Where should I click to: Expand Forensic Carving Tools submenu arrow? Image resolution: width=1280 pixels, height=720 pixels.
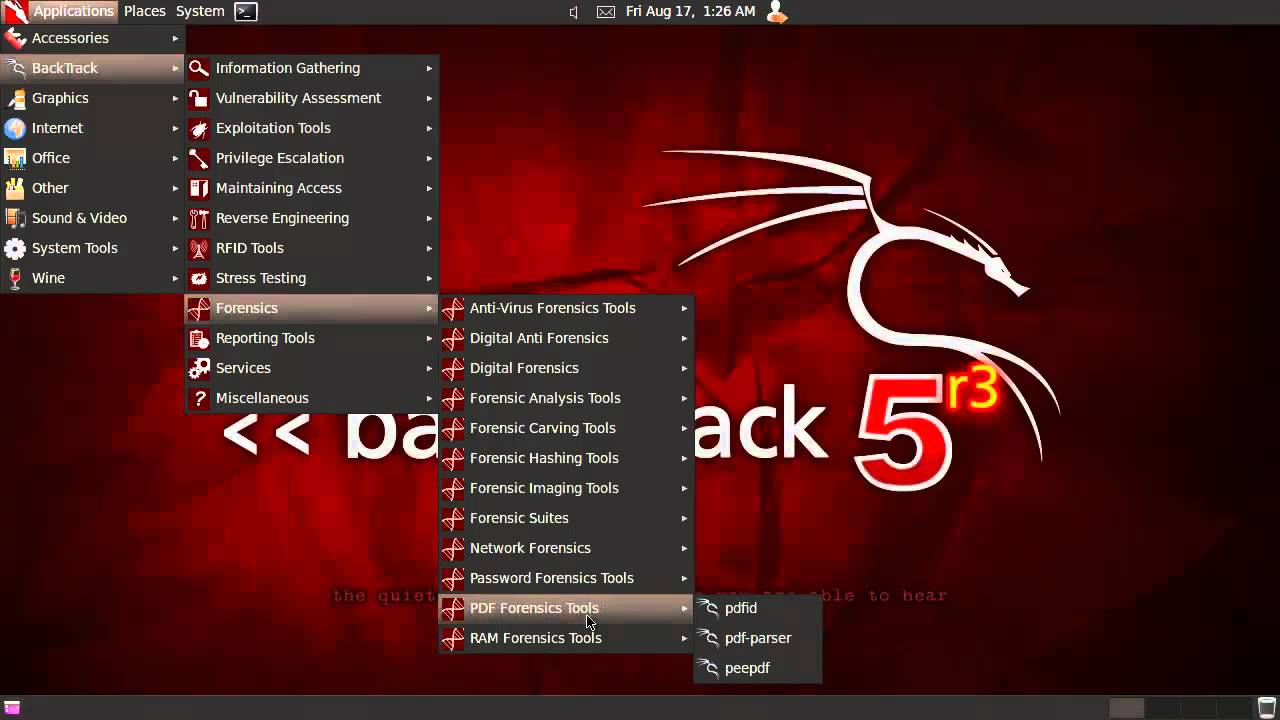(685, 428)
